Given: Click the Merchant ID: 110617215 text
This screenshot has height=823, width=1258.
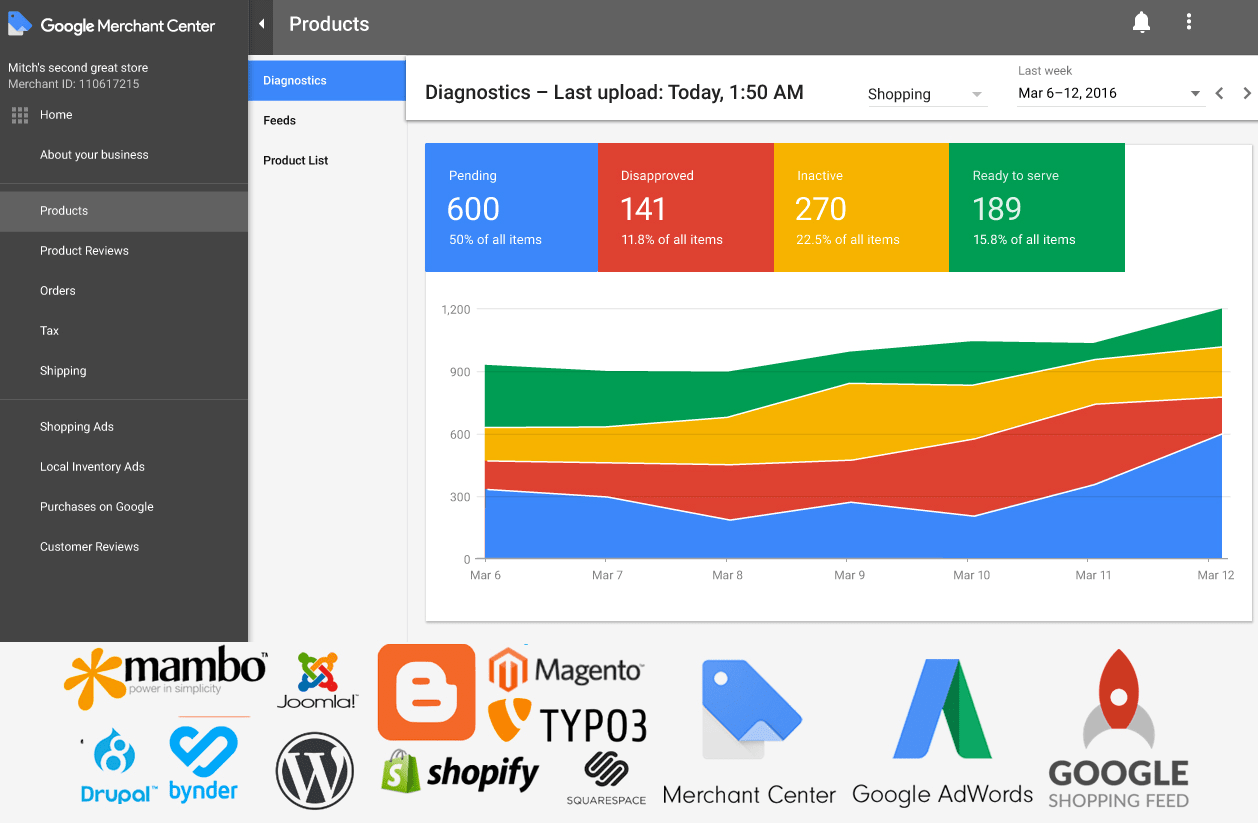Looking at the screenshot, I should tap(73, 84).
